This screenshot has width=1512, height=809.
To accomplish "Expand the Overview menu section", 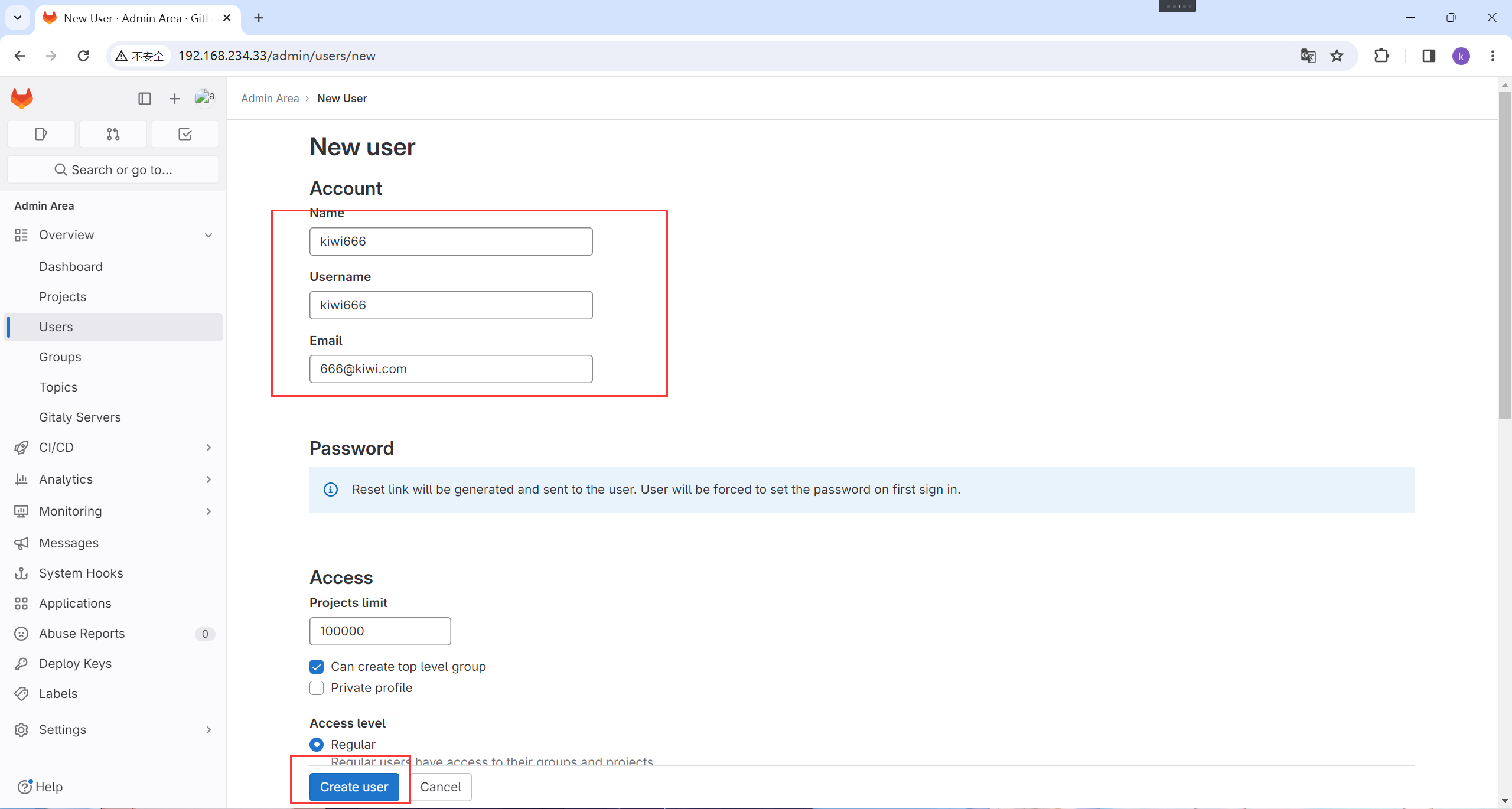I will click(209, 235).
